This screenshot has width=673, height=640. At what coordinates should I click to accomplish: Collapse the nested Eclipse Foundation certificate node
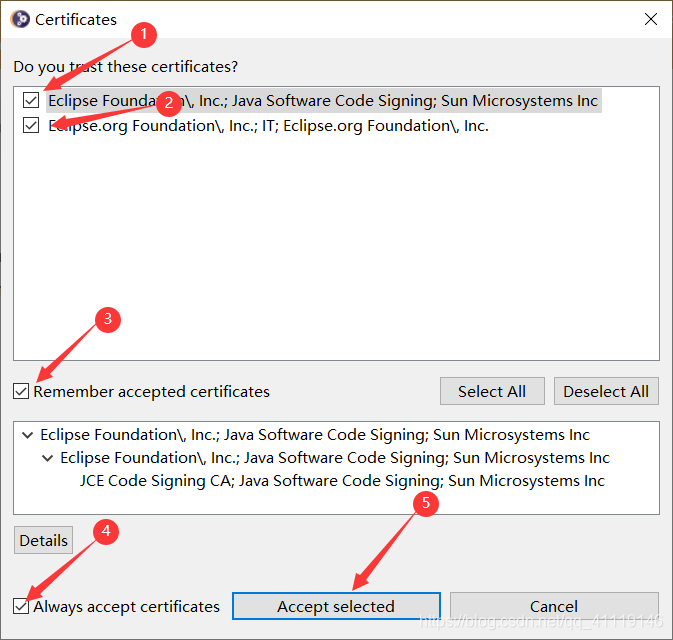pos(48,458)
